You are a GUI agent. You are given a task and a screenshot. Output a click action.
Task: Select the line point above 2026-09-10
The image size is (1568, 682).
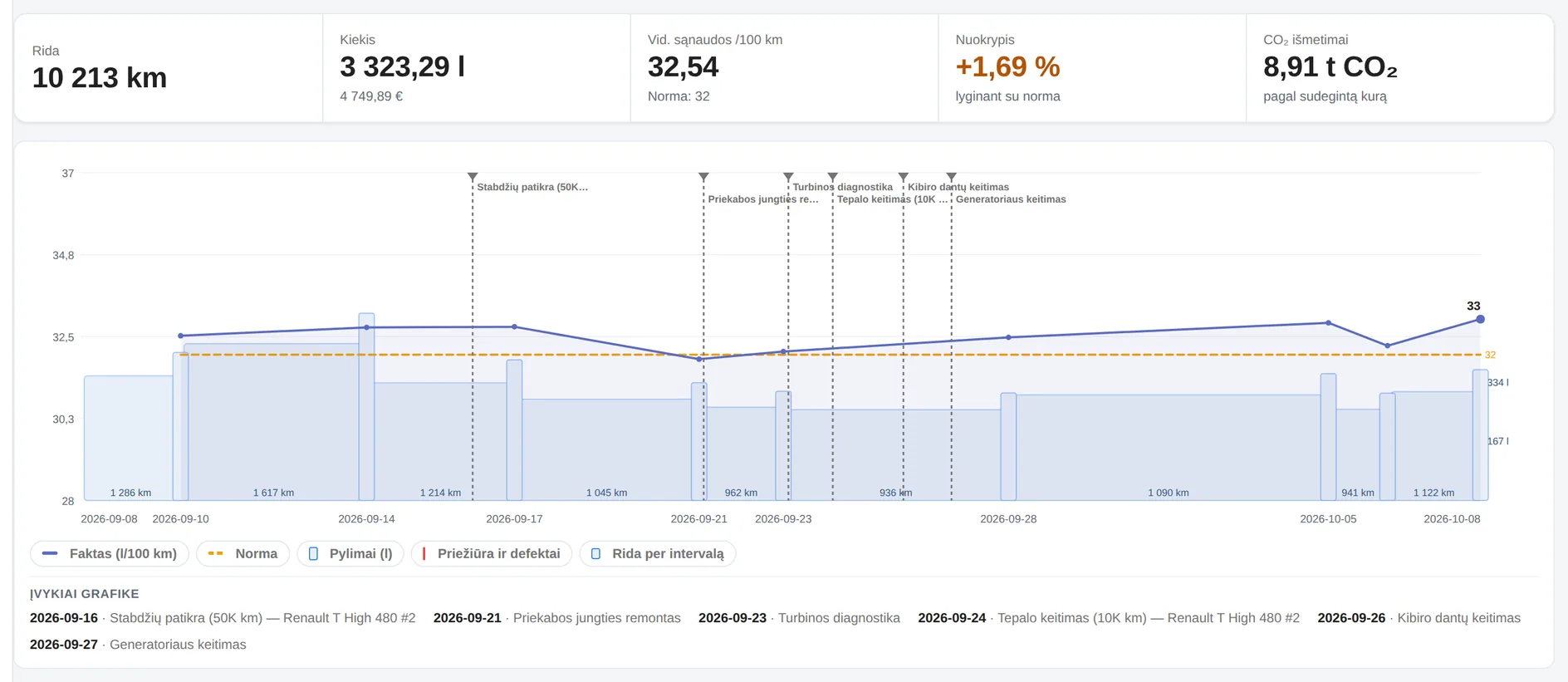(x=181, y=336)
